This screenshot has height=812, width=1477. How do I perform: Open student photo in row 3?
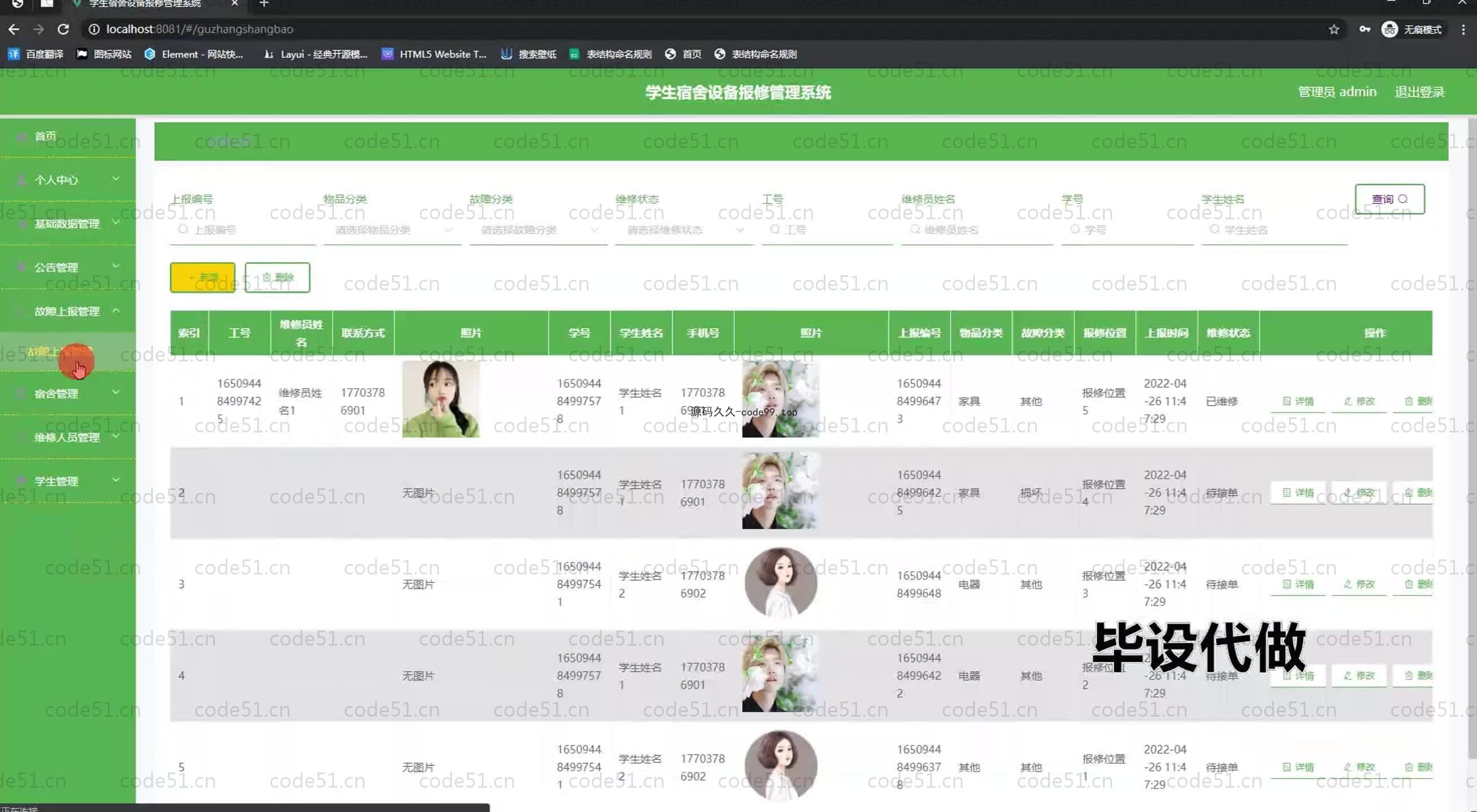pyautogui.click(x=780, y=582)
